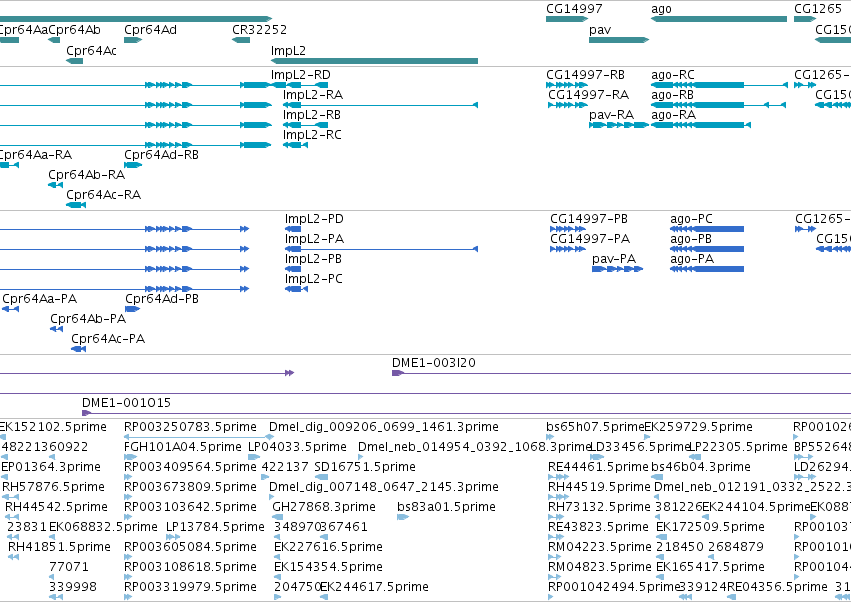Screen dimensions: 851x602
Task: Click the ImpL2-PC protein label
Action: tap(314, 279)
